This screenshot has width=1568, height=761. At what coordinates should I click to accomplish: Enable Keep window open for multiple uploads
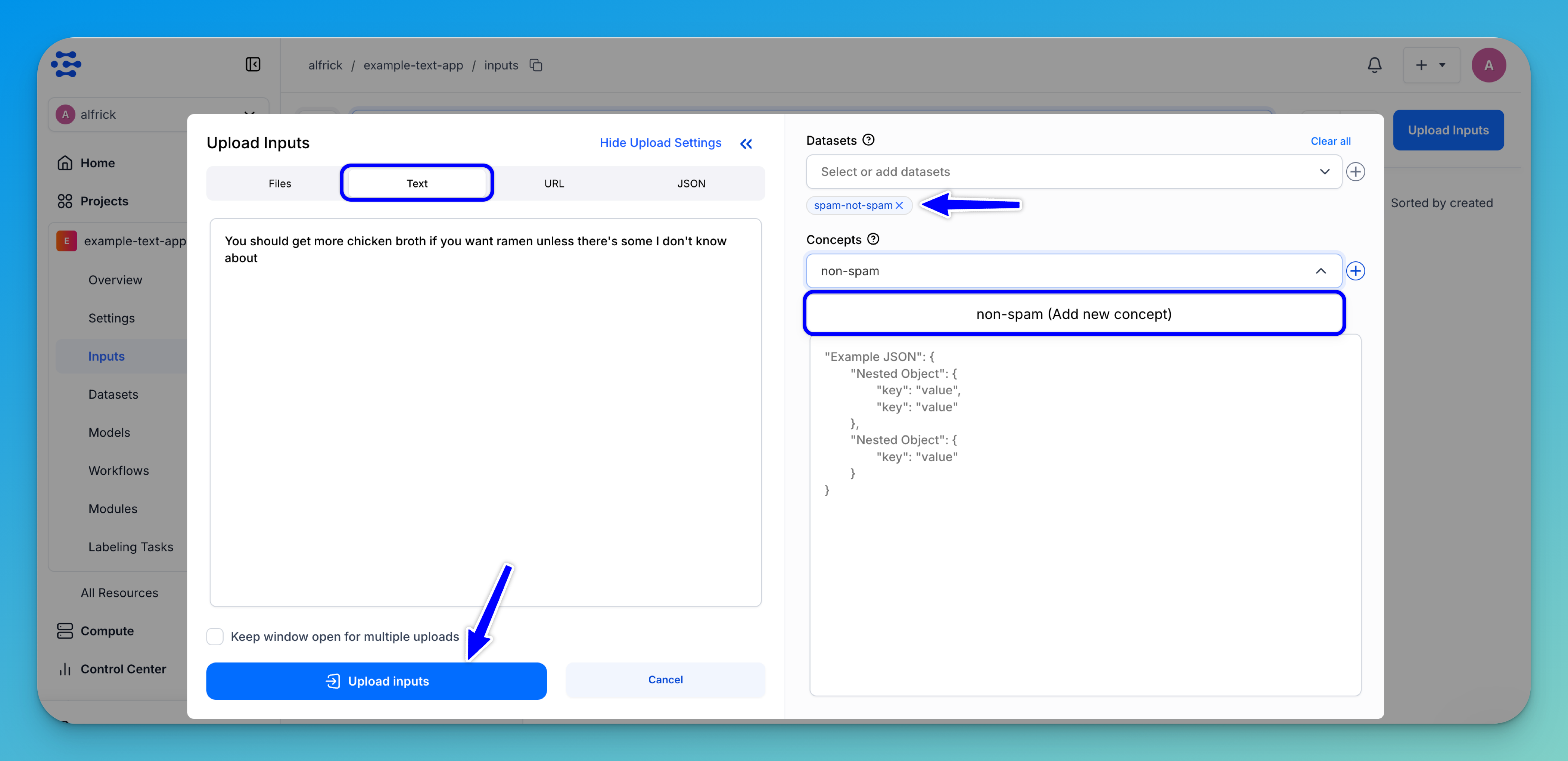(x=215, y=636)
